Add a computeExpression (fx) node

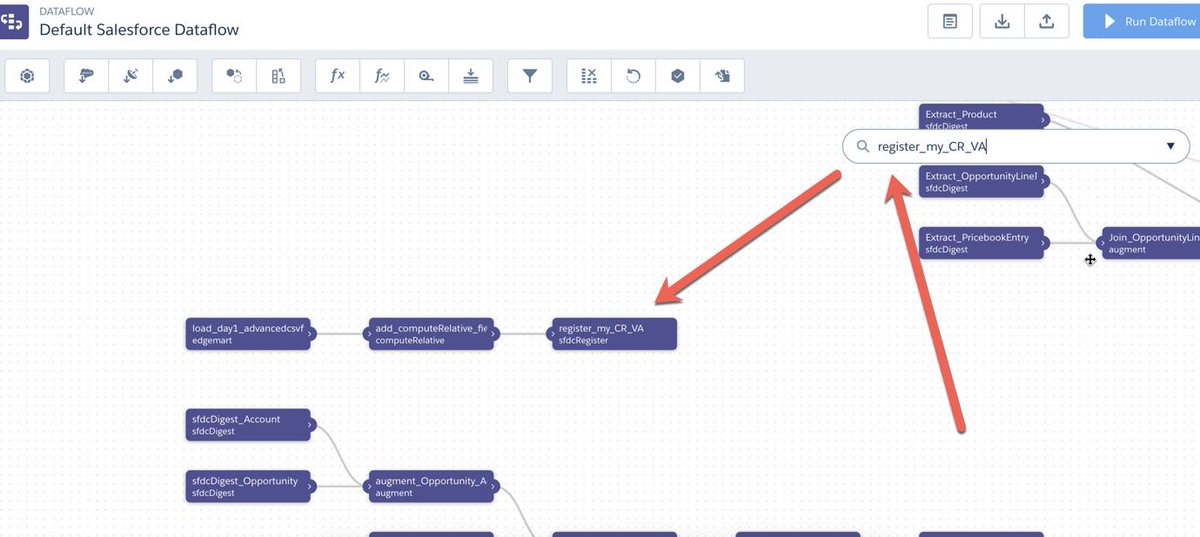coord(338,76)
